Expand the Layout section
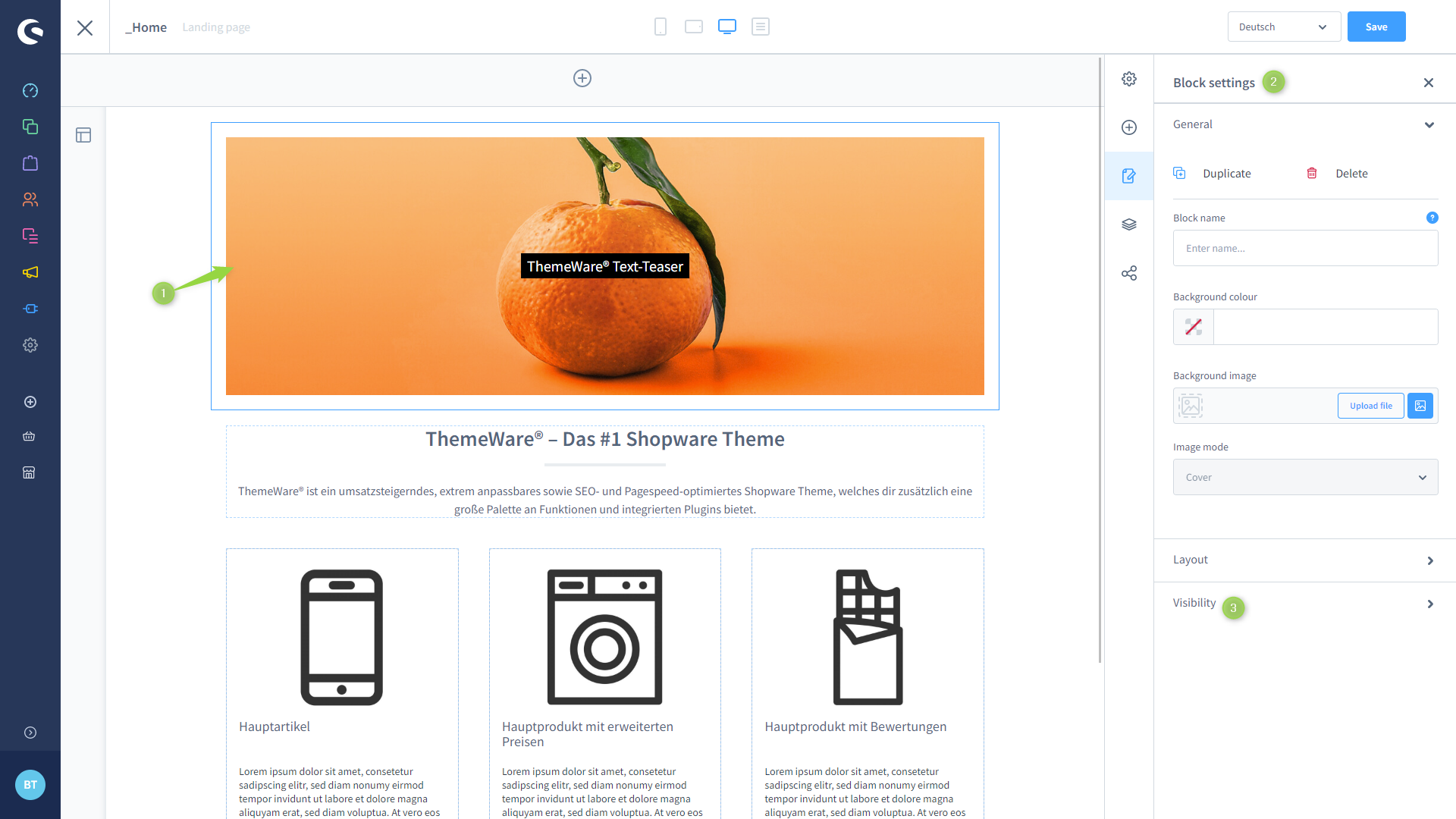Viewport: 1456px width, 819px height. [x=1304, y=560]
